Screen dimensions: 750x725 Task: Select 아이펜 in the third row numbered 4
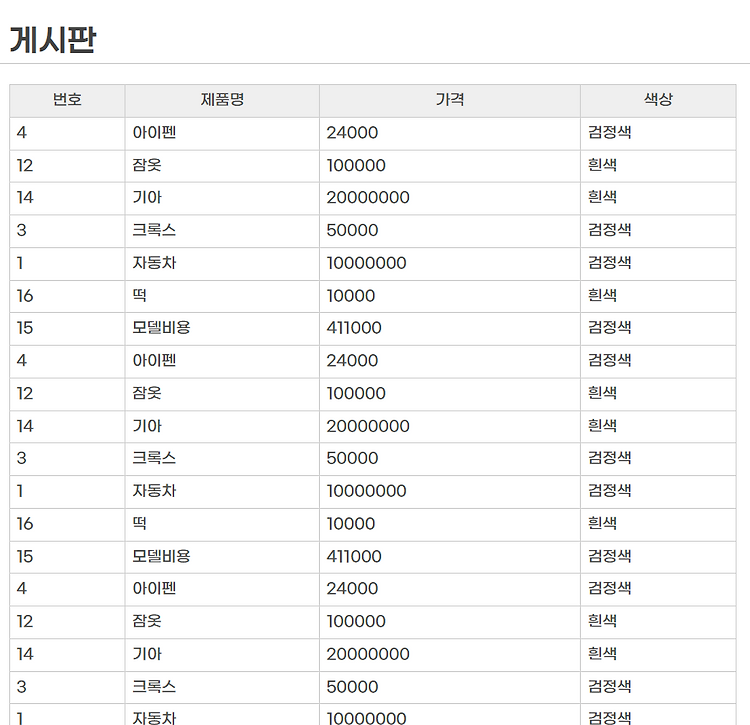(154, 589)
